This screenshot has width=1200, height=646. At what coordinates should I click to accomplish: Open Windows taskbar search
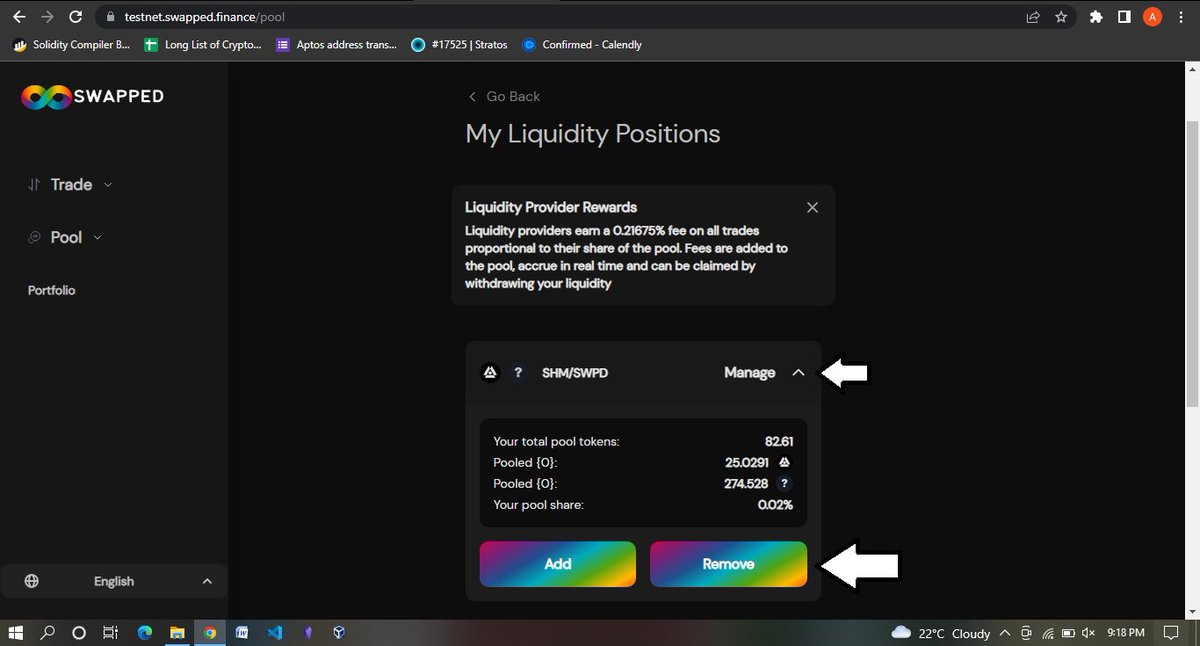coord(47,632)
